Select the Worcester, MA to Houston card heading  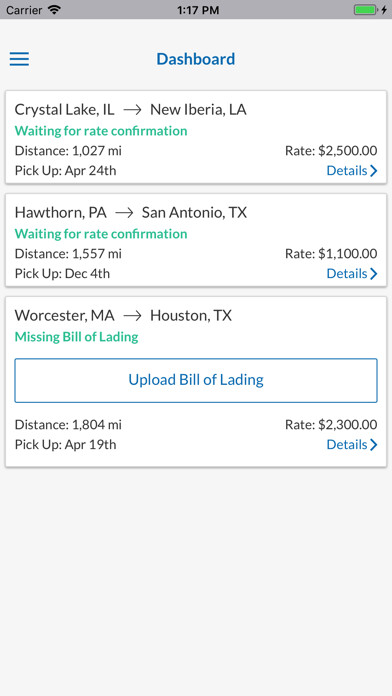tap(123, 316)
